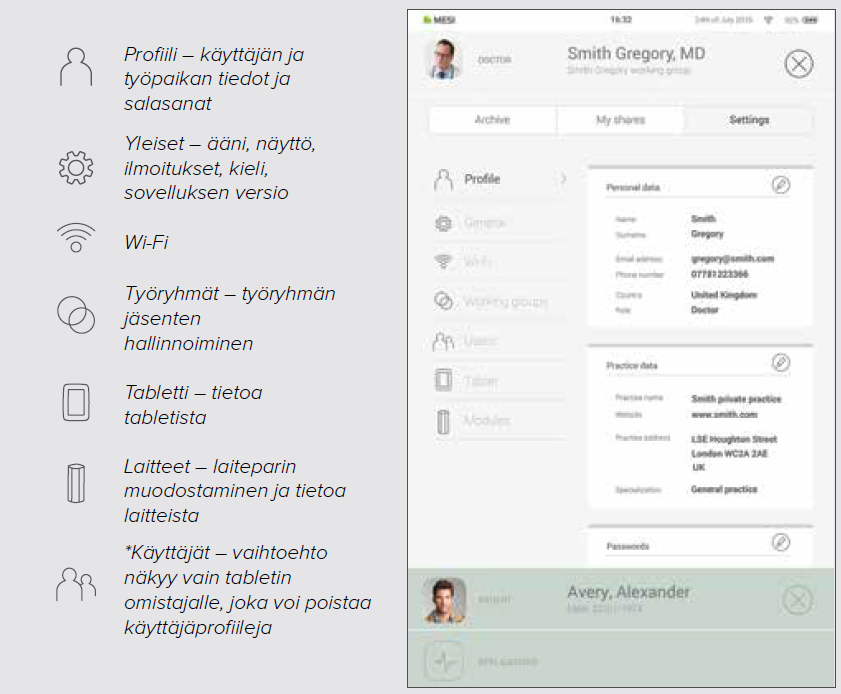Open Modules icon in the app sidebar

443,422
